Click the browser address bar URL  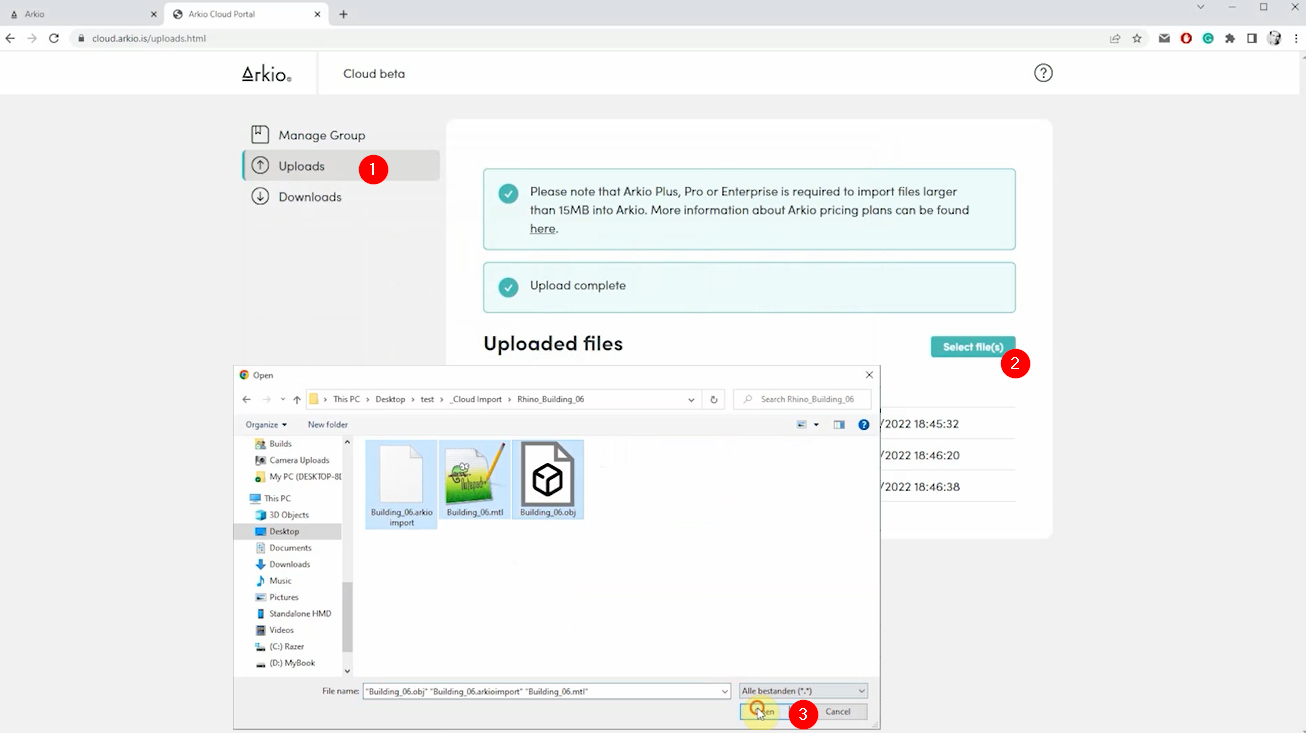(149, 38)
